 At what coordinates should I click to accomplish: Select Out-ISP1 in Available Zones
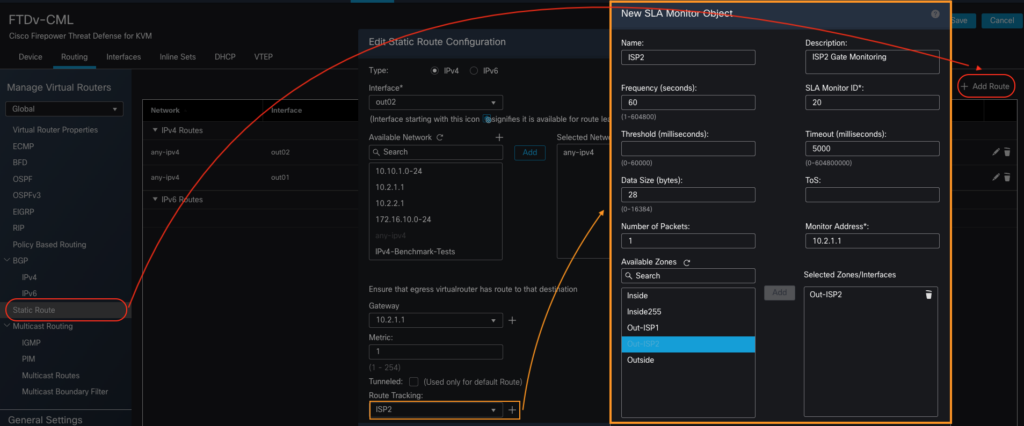(688, 328)
